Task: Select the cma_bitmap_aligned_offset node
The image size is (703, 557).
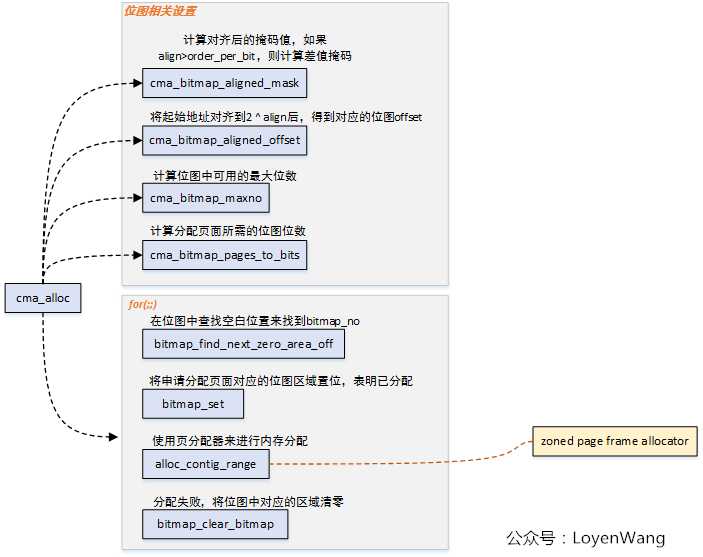Action: [225, 140]
